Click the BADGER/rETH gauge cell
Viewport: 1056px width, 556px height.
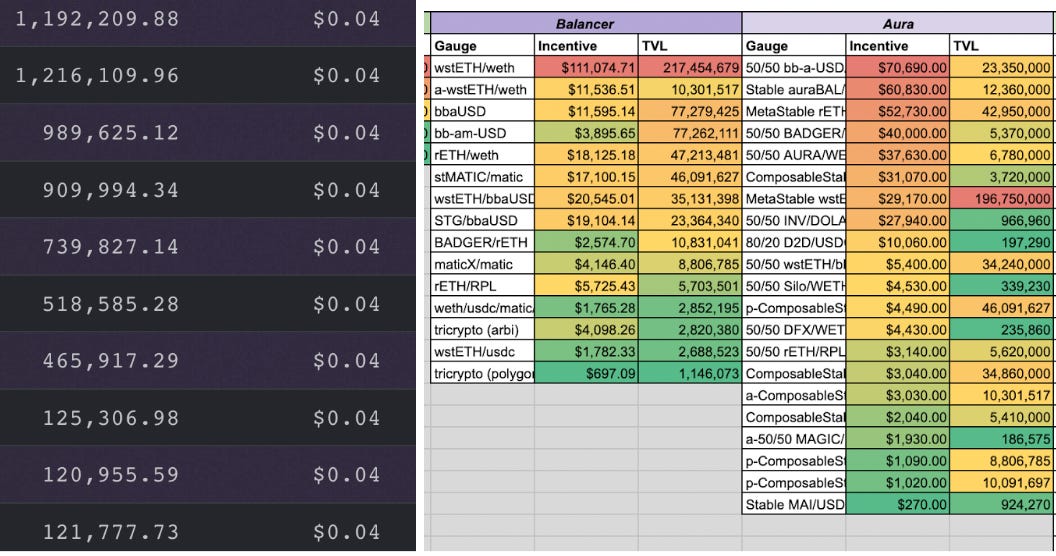pos(482,242)
